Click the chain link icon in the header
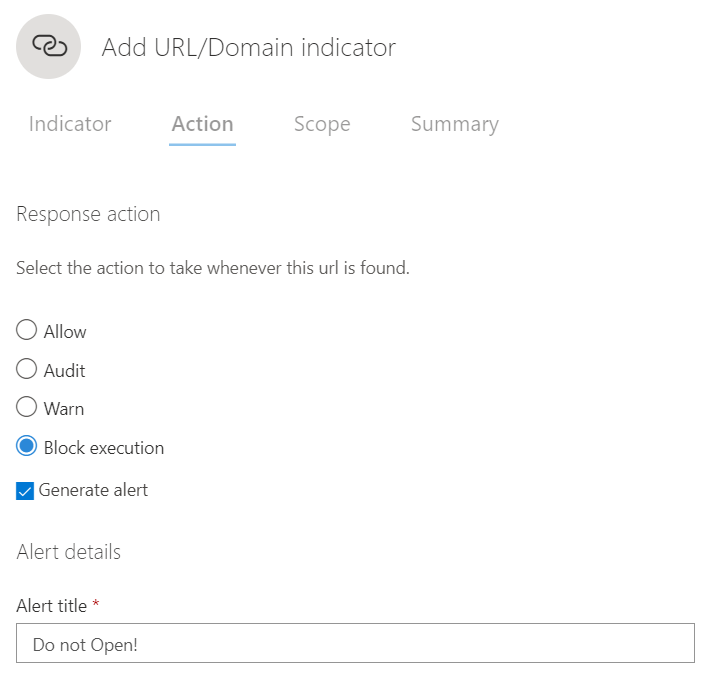 tap(48, 47)
